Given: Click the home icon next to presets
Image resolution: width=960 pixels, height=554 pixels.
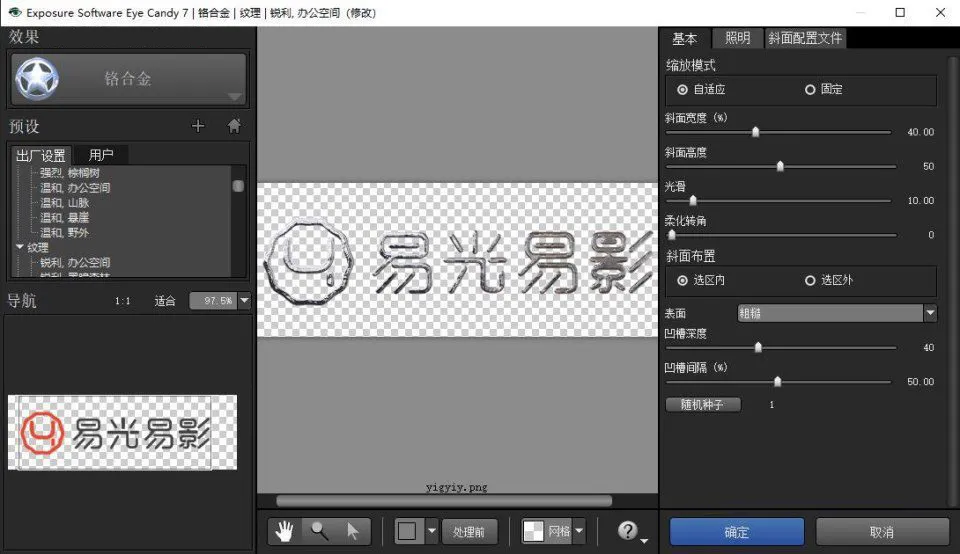Looking at the screenshot, I should pos(234,126).
